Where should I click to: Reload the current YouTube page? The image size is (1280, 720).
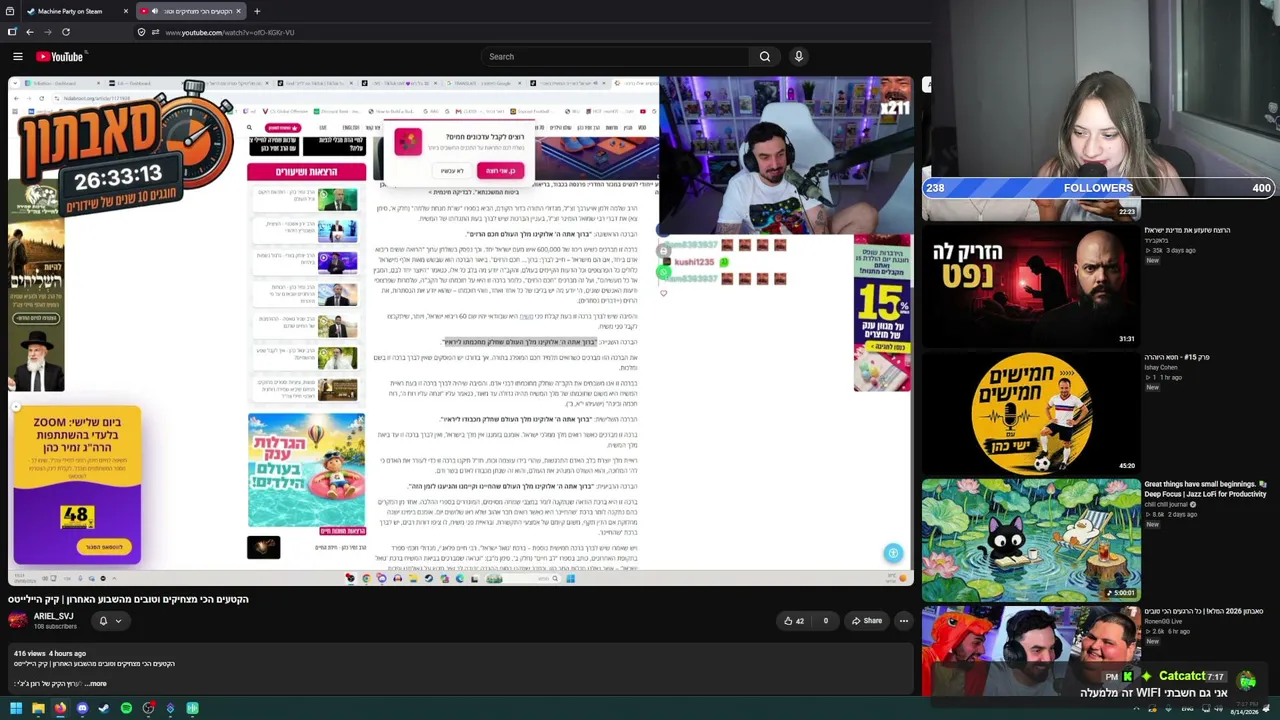tap(66, 32)
